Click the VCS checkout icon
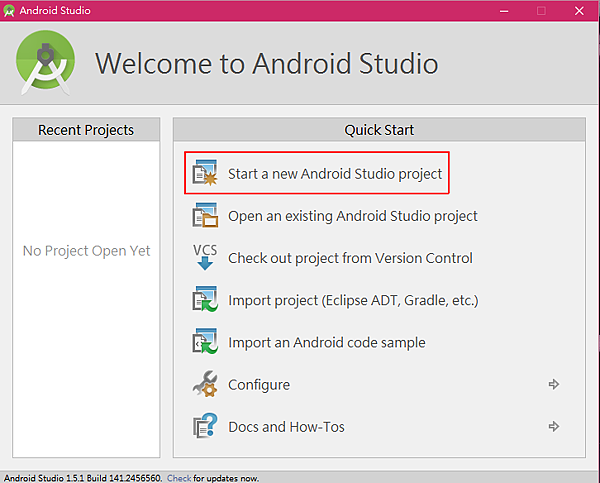The width and height of the screenshot is (600, 483). 205,258
